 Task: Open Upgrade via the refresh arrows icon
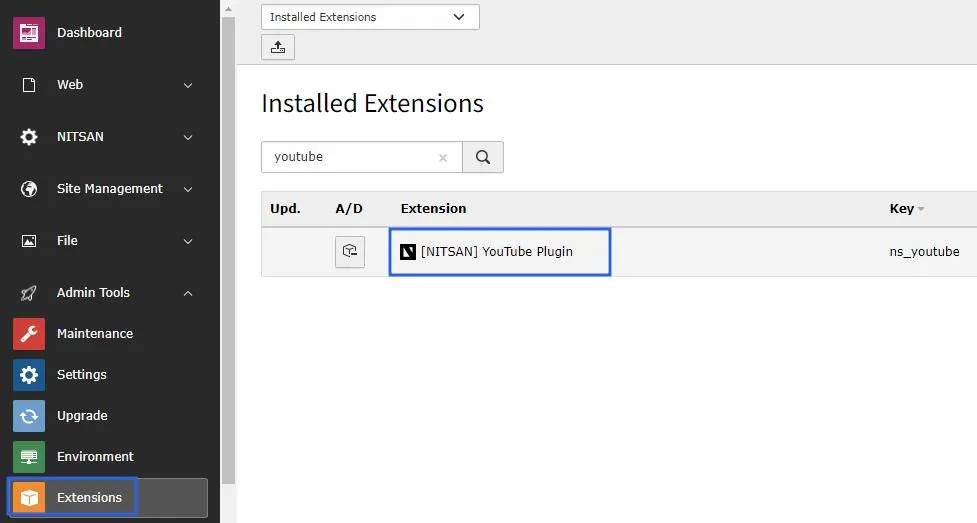point(29,416)
